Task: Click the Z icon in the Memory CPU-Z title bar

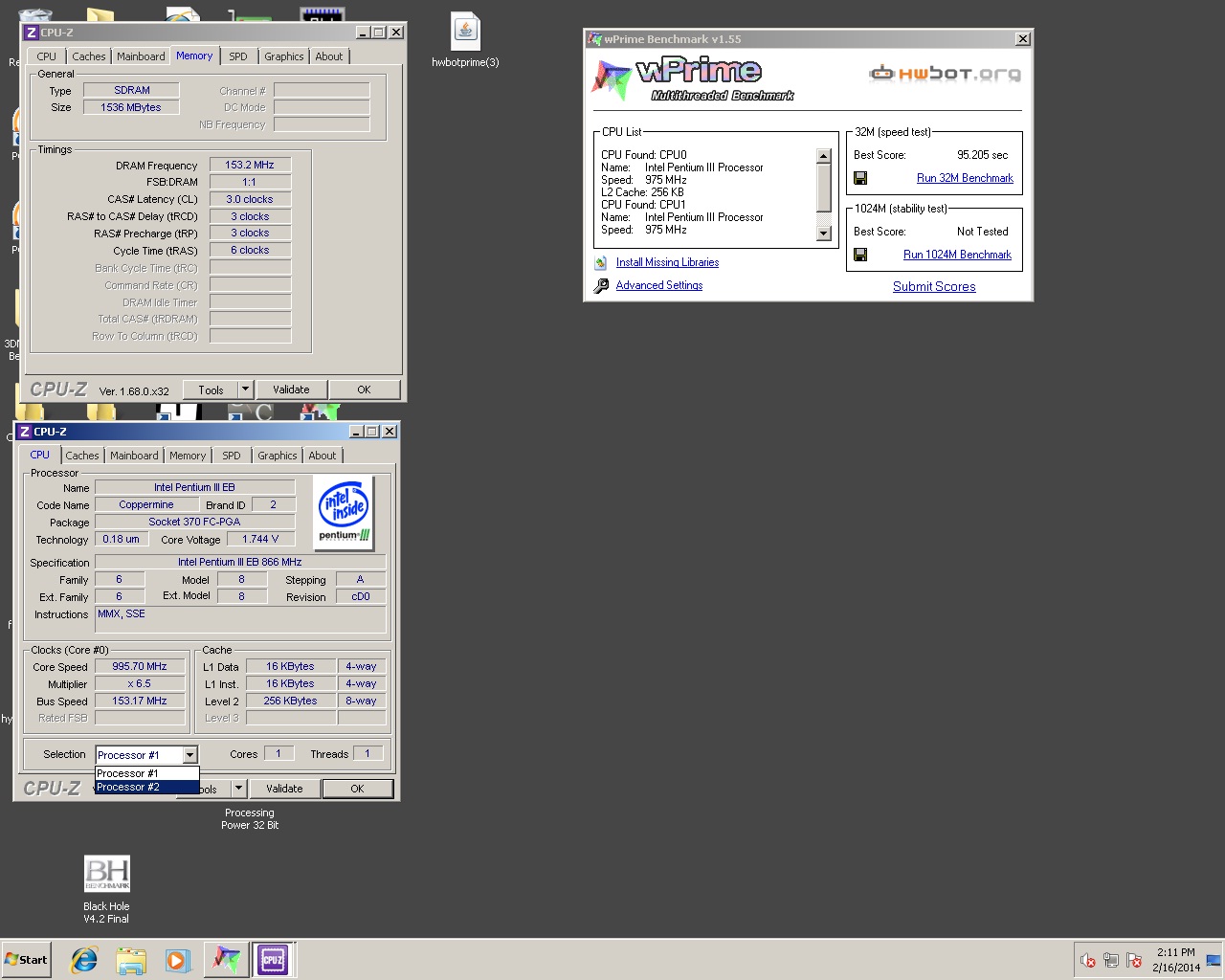Action: pyautogui.click(x=32, y=33)
